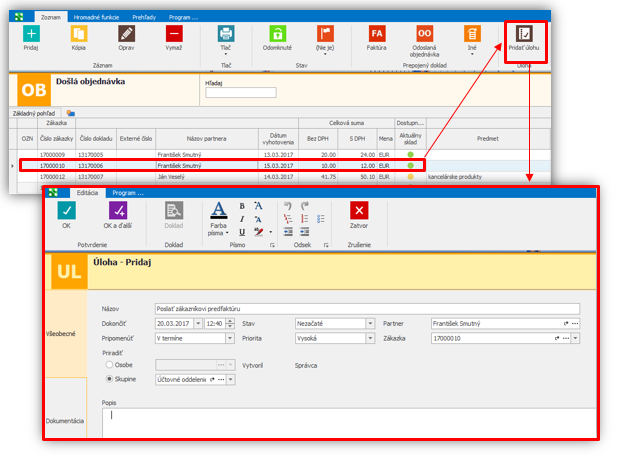
Task: Select the Skupine radio button
Action: (109, 379)
